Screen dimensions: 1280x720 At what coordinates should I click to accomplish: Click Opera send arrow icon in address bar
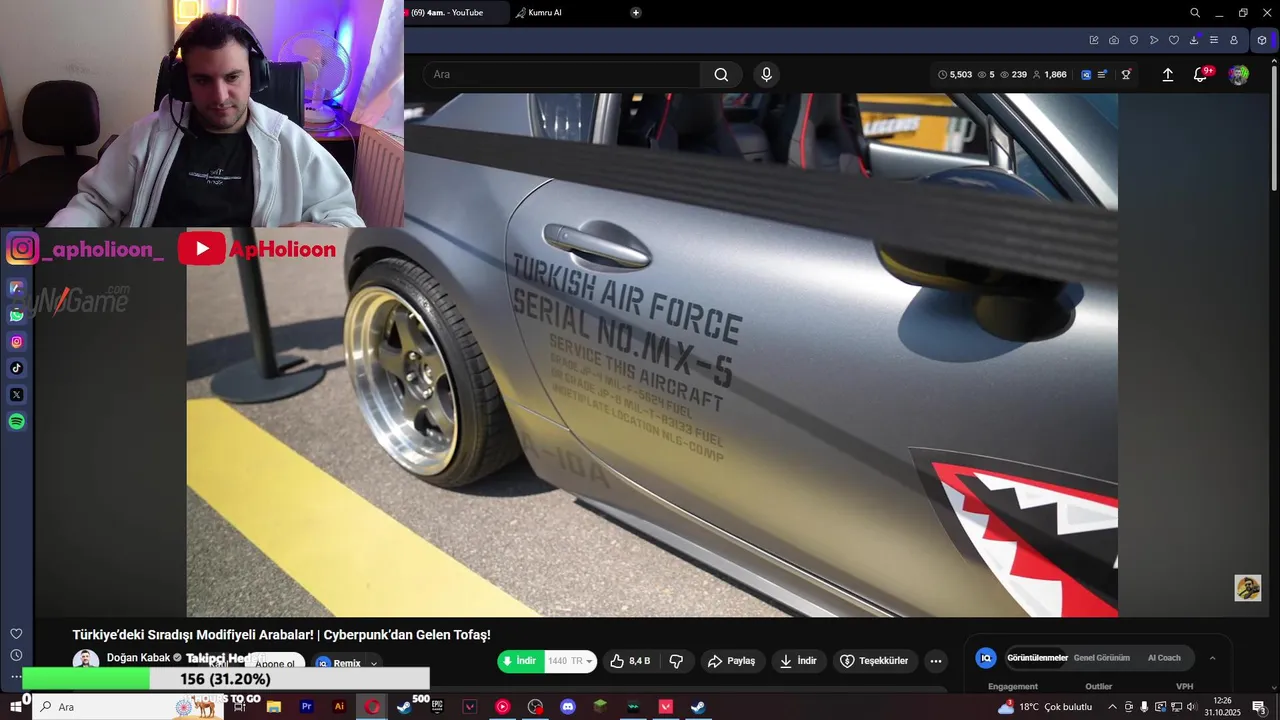tap(1154, 40)
